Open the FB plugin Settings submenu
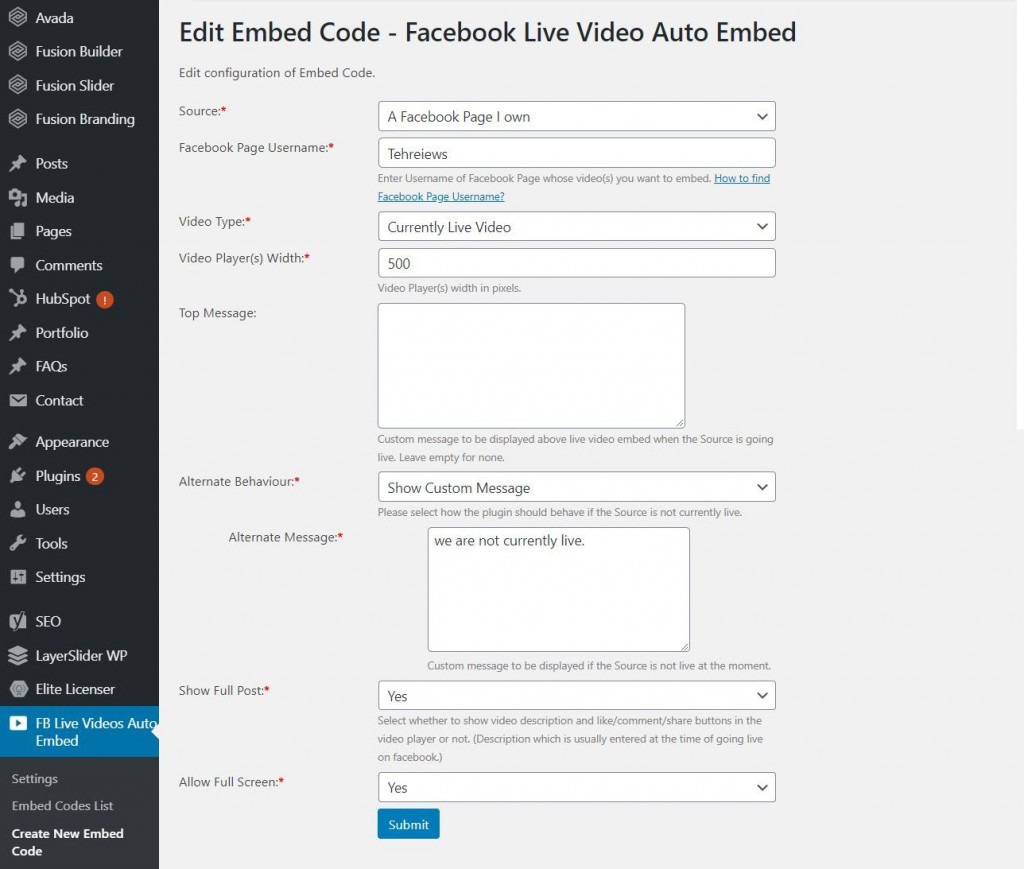 tap(35, 778)
